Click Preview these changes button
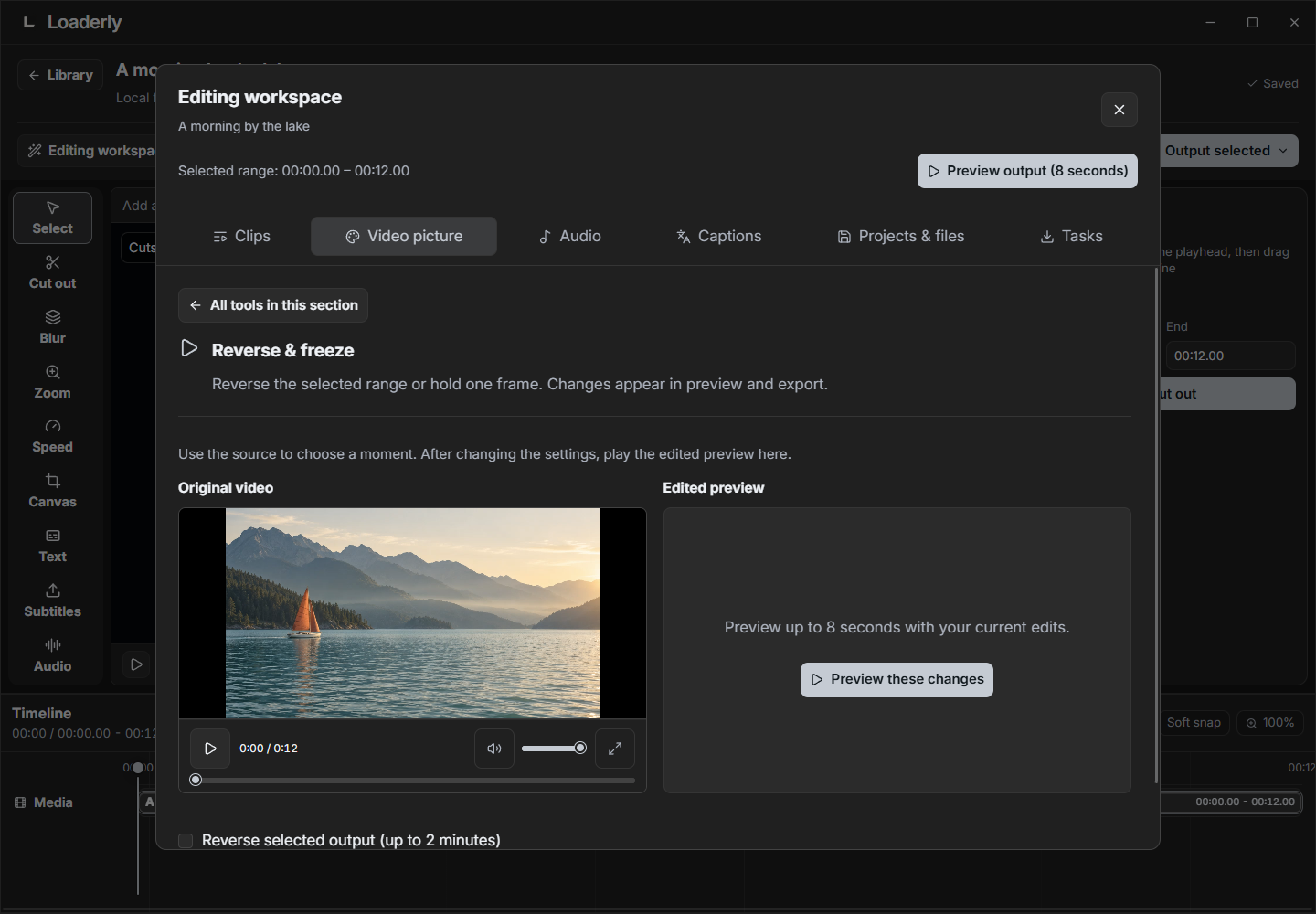1316x914 pixels. point(897,680)
